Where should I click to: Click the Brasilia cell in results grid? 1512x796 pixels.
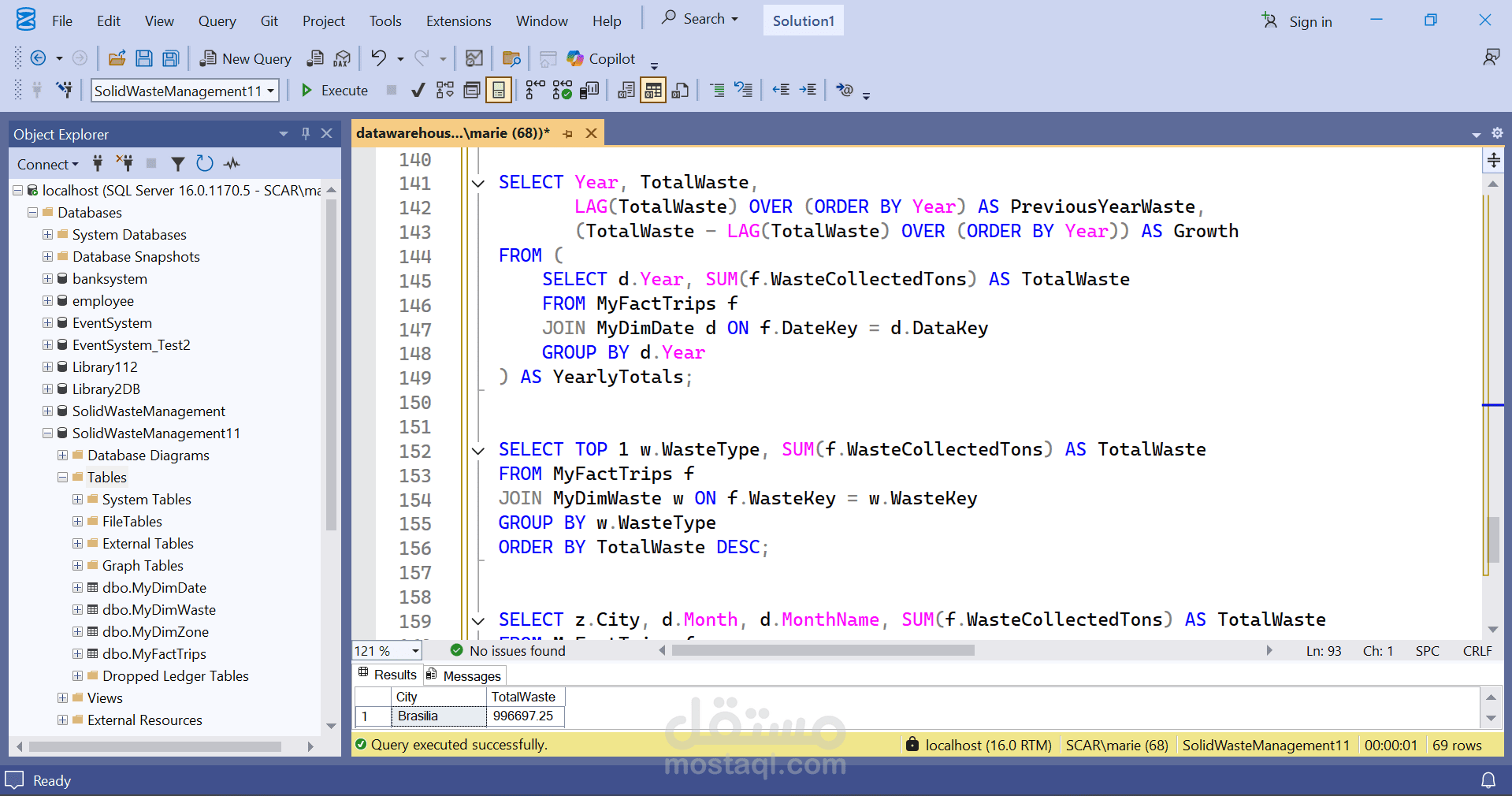click(439, 716)
